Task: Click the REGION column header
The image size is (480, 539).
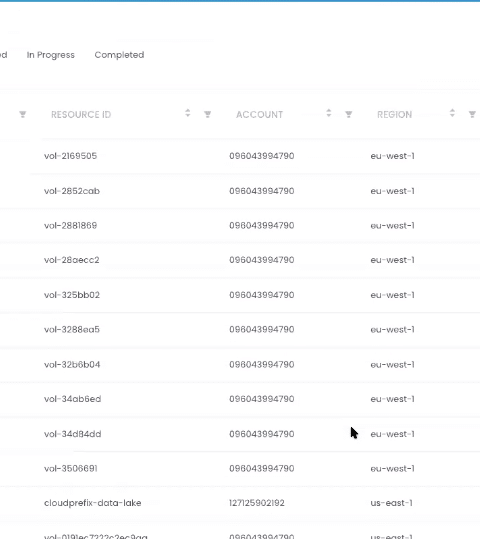Action: click(394, 114)
